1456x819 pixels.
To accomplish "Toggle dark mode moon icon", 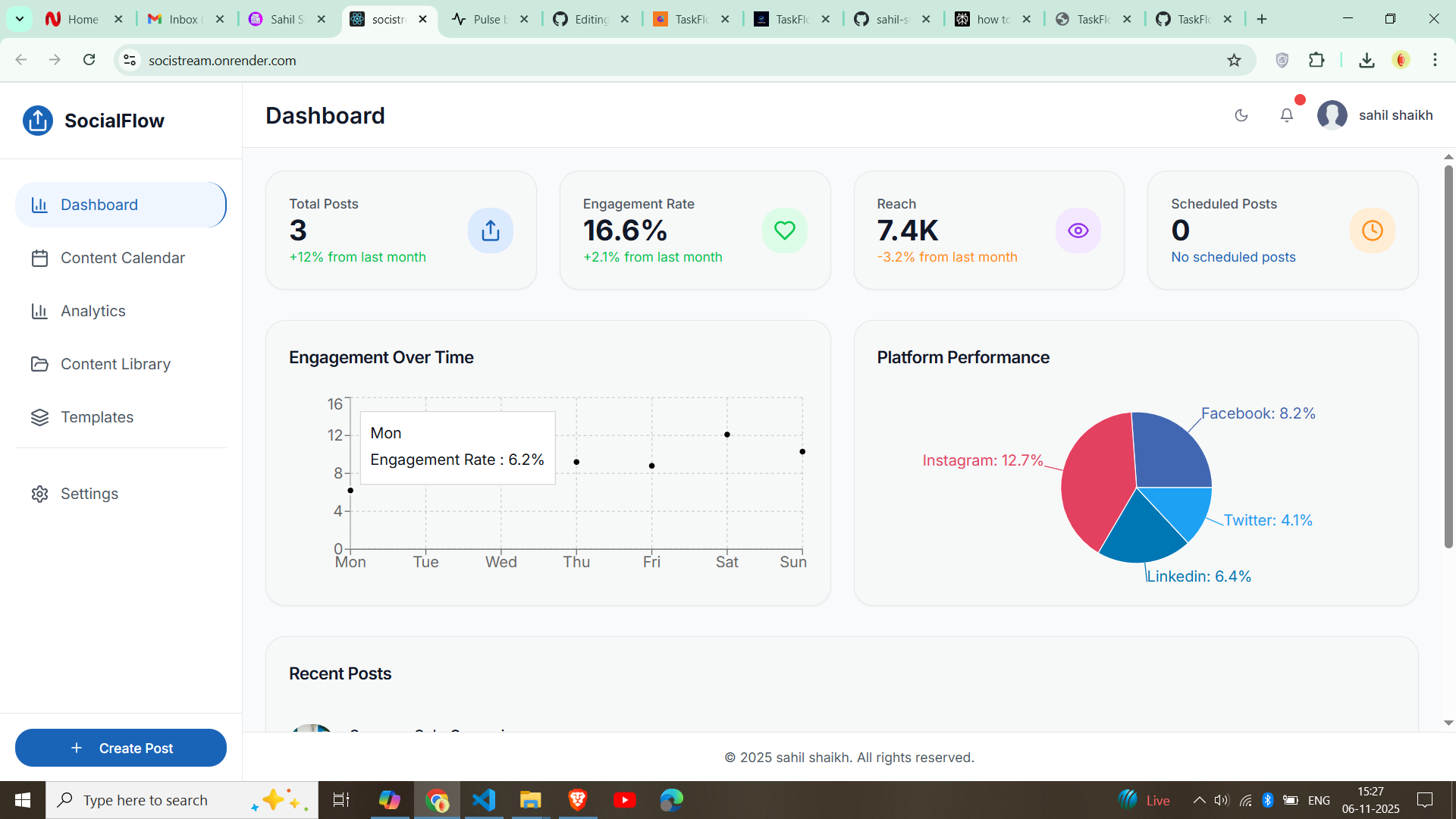I will (x=1241, y=115).
